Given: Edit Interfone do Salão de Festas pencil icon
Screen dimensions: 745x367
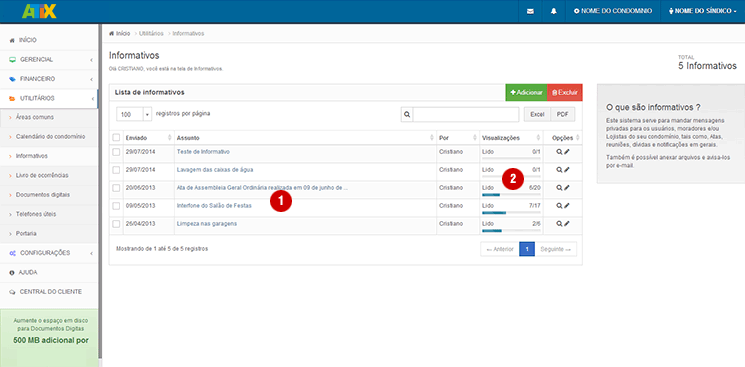Looking at the screenshot, I should tap(567, 206).
